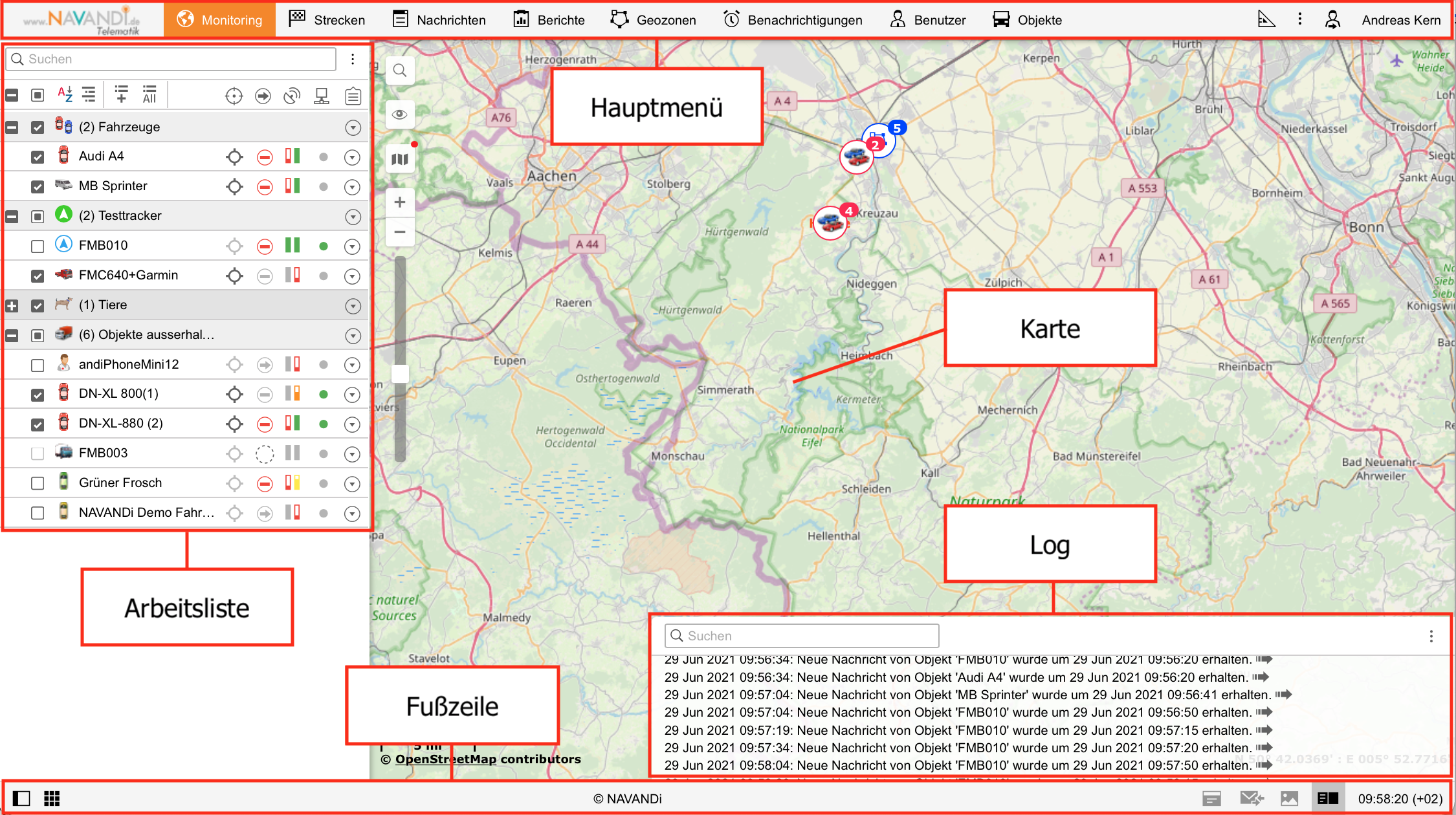Open the map layers selector icon
This screenshot has height=815, width=1456.
tap(400, 158)
